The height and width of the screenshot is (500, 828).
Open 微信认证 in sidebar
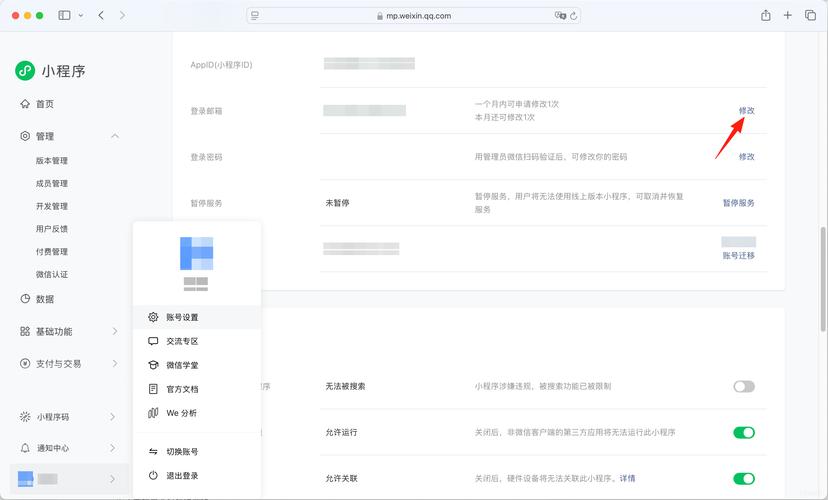(52, 274)
